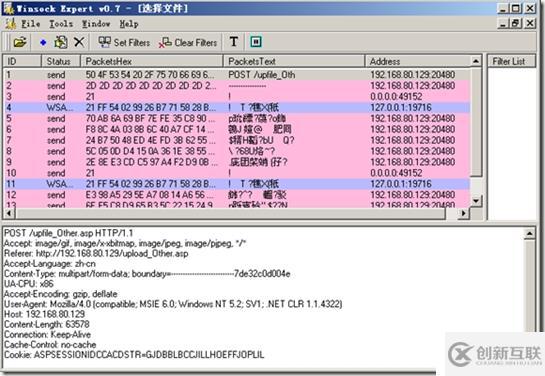Click the open folder toolbar icon
The height and width of the screenshot is (376, 545).
click(x=20, y=42)
